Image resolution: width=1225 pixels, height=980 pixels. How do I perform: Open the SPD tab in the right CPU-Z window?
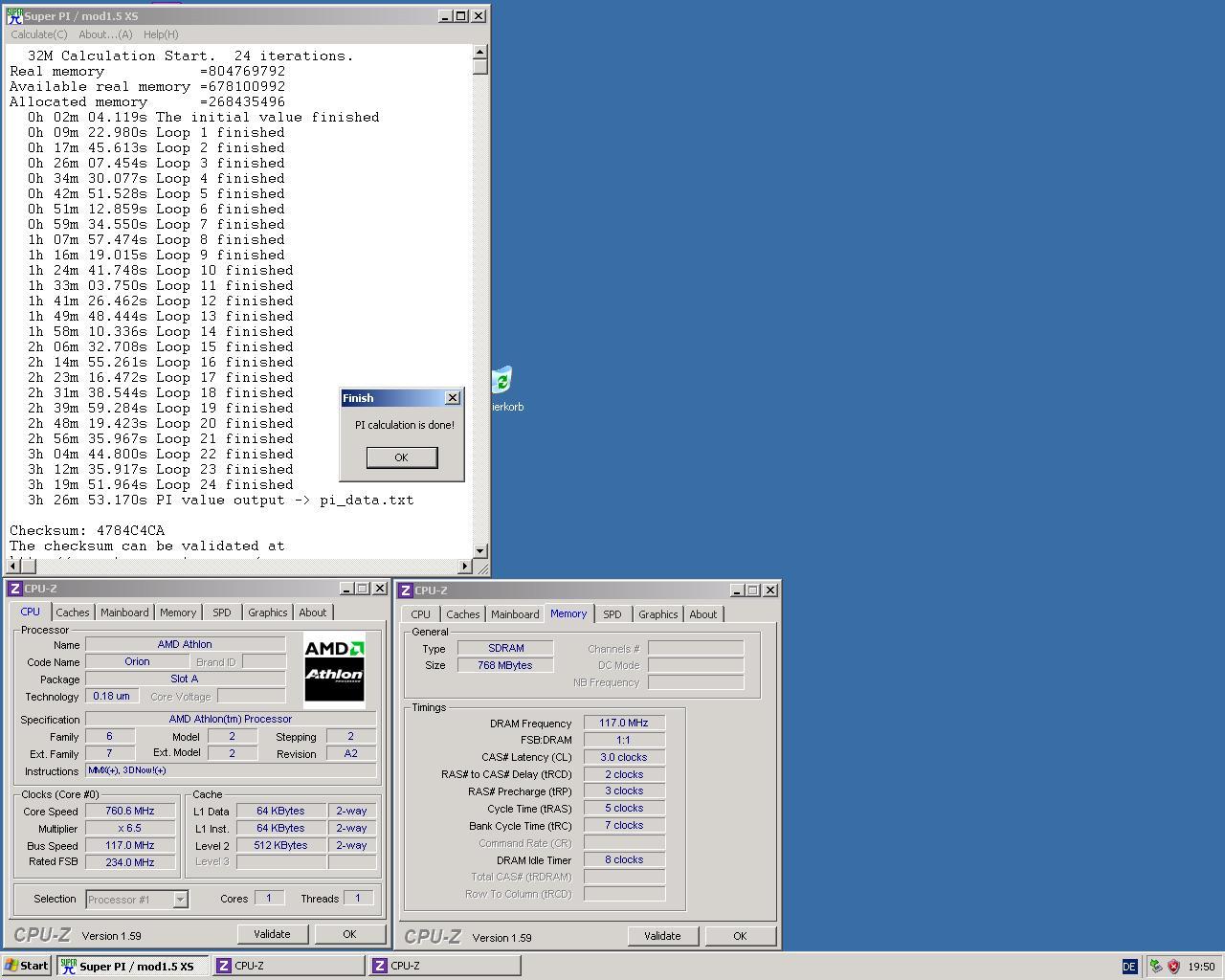coord(612,614)
